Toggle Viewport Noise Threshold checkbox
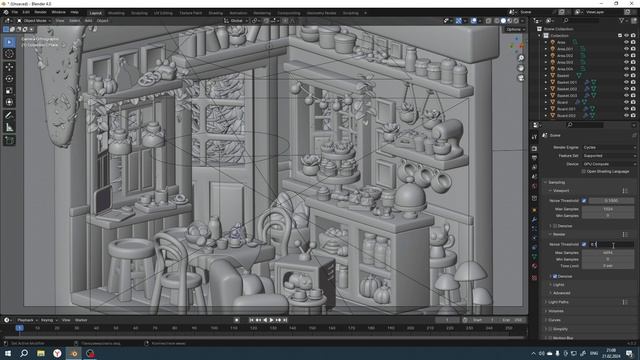Viewport: 640px width, 360px height. 584,200
